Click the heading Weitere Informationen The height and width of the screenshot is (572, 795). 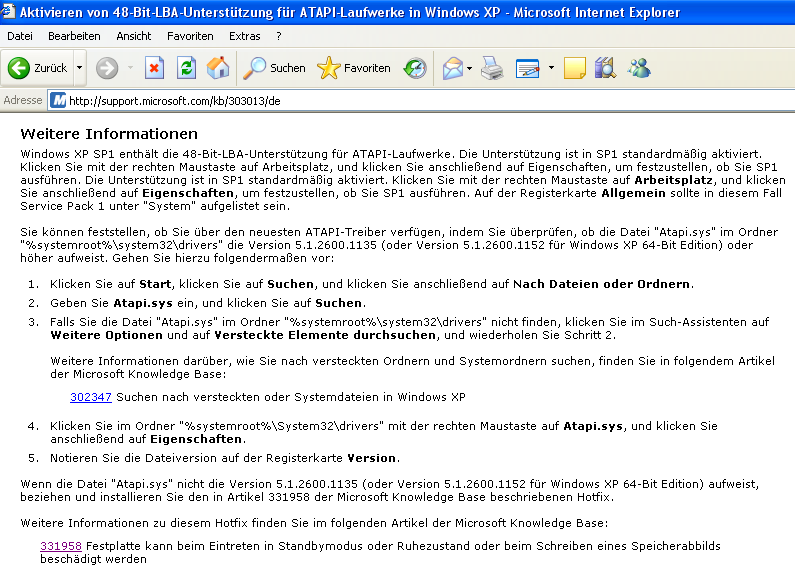pyautogui.click(x=109, y=134)
